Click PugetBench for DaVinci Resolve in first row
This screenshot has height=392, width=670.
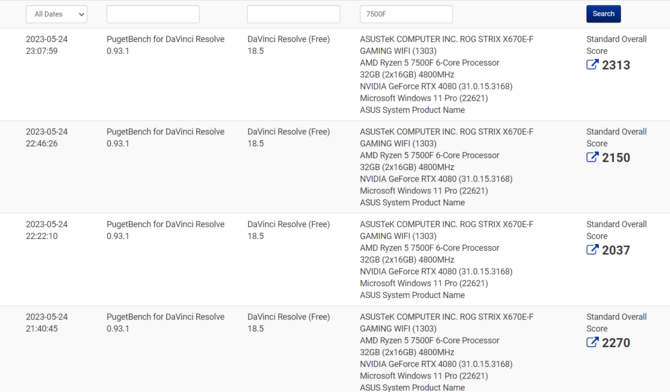click(x=165, y=39)
